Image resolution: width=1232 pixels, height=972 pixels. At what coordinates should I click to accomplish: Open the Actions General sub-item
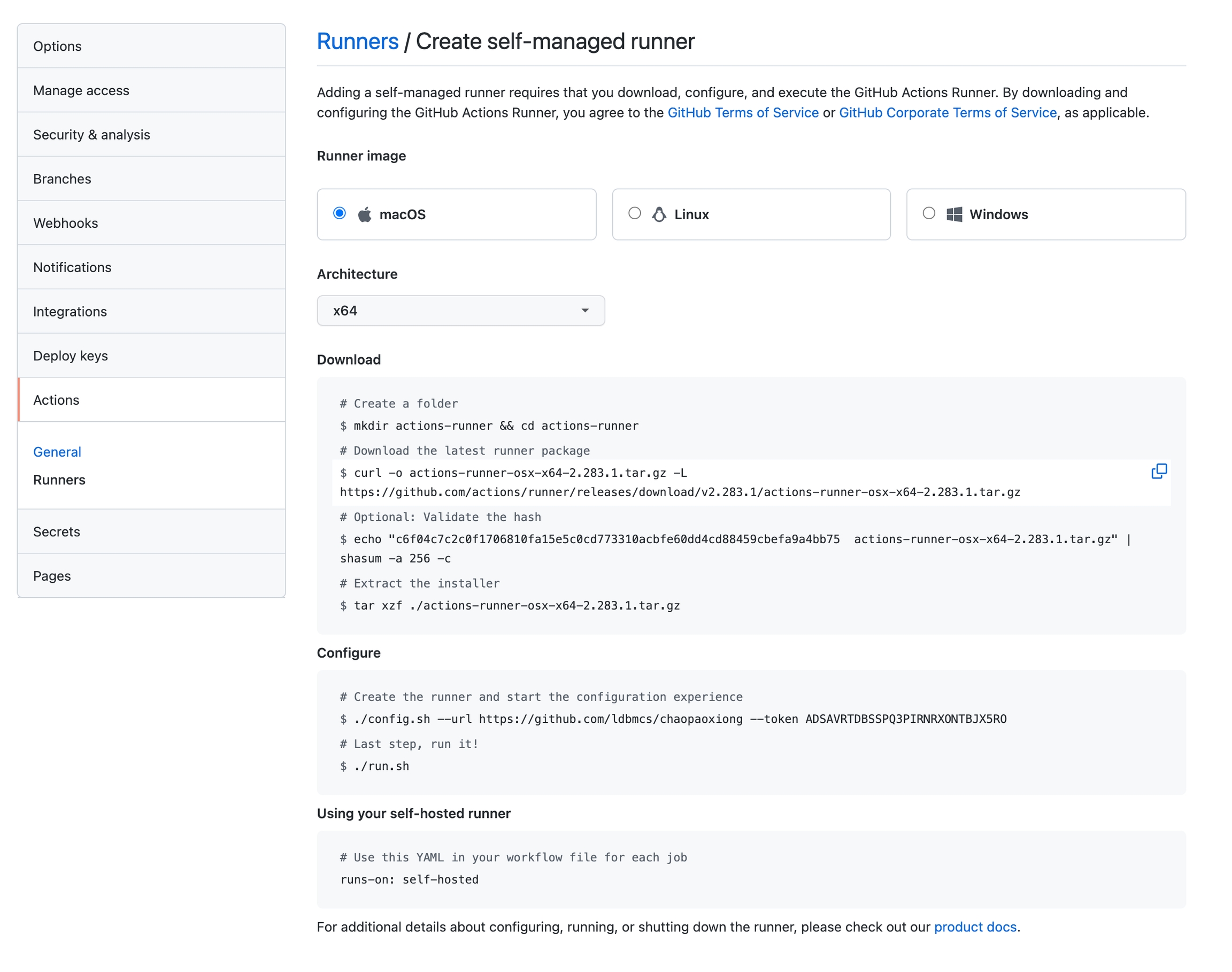pyautogui.click(x=57, y=452)
